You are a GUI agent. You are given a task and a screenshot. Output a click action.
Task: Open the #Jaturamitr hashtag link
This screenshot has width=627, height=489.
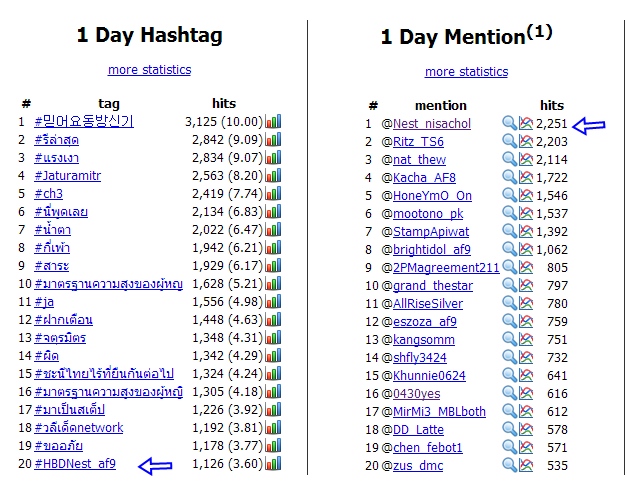tap(68, 176)
